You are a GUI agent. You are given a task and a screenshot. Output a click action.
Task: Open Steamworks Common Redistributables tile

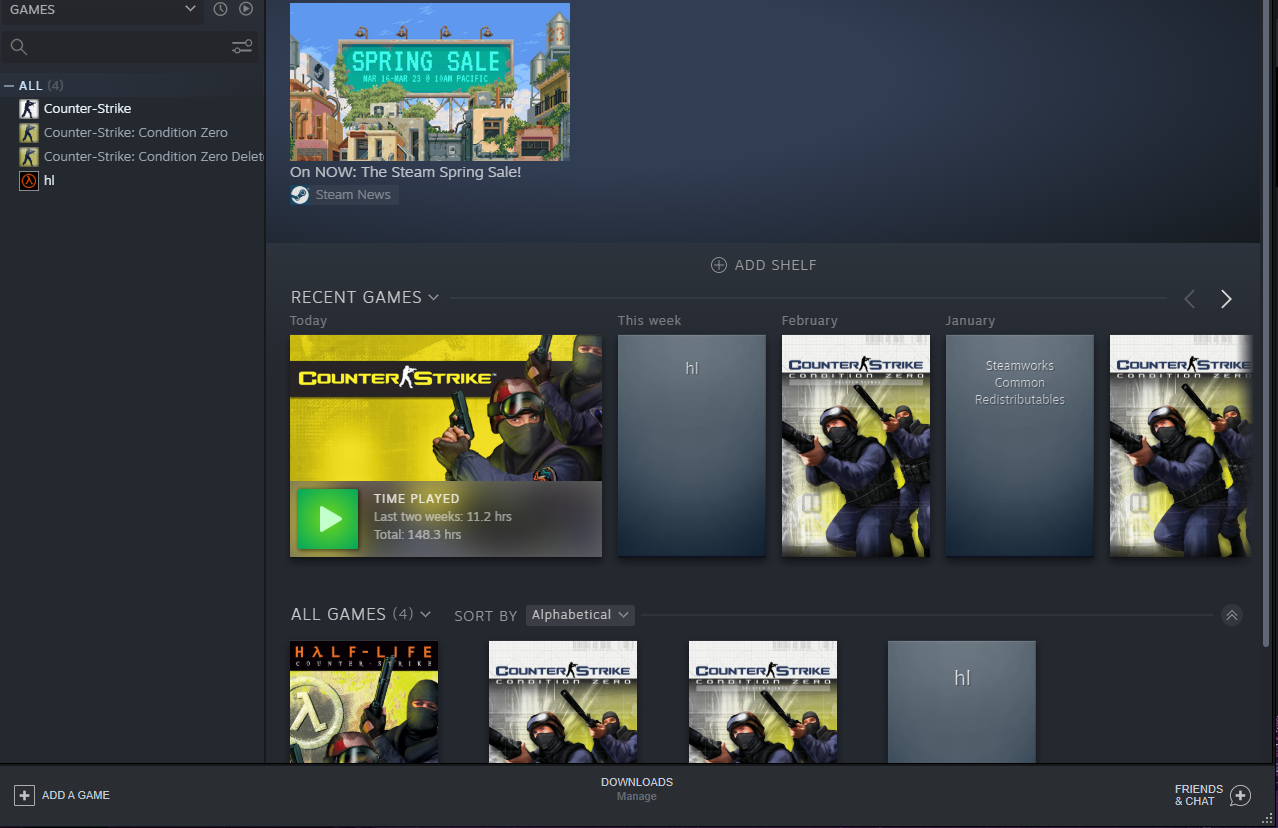[x=1019, y=445]
